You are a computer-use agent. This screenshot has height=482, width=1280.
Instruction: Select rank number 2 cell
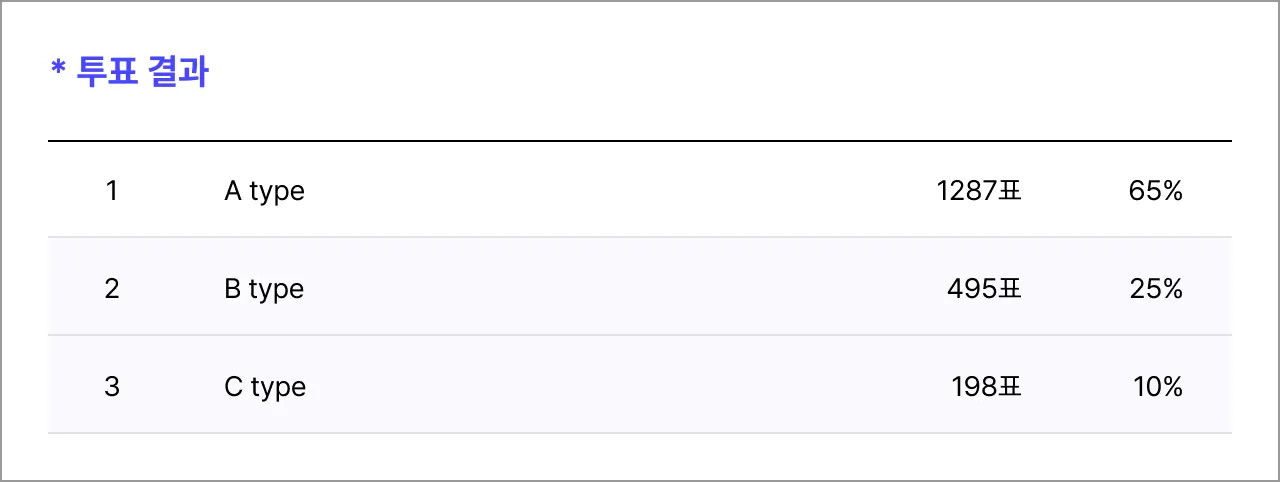pos(111,289)
